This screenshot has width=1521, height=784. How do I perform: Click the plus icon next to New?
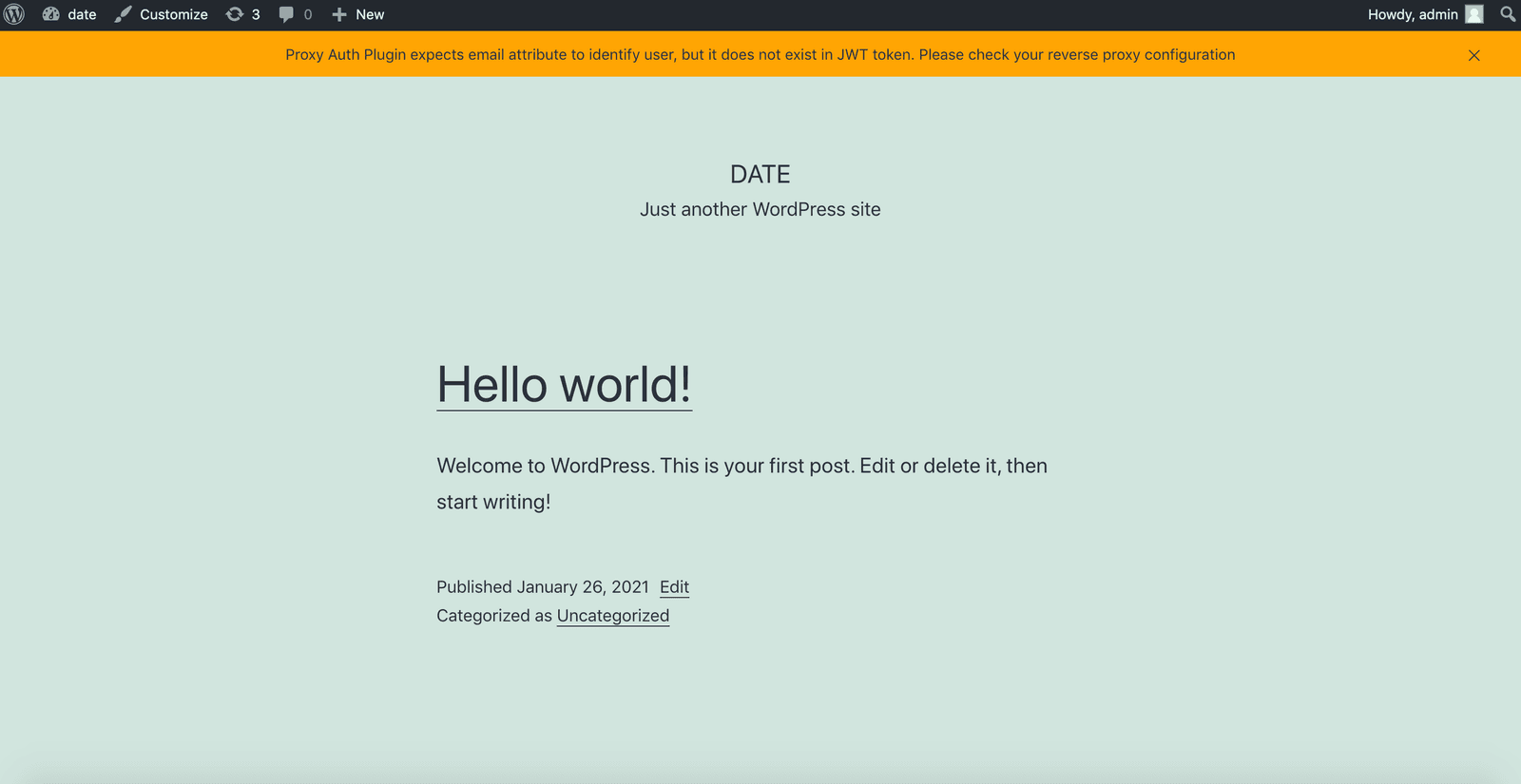tap(339, 14)
